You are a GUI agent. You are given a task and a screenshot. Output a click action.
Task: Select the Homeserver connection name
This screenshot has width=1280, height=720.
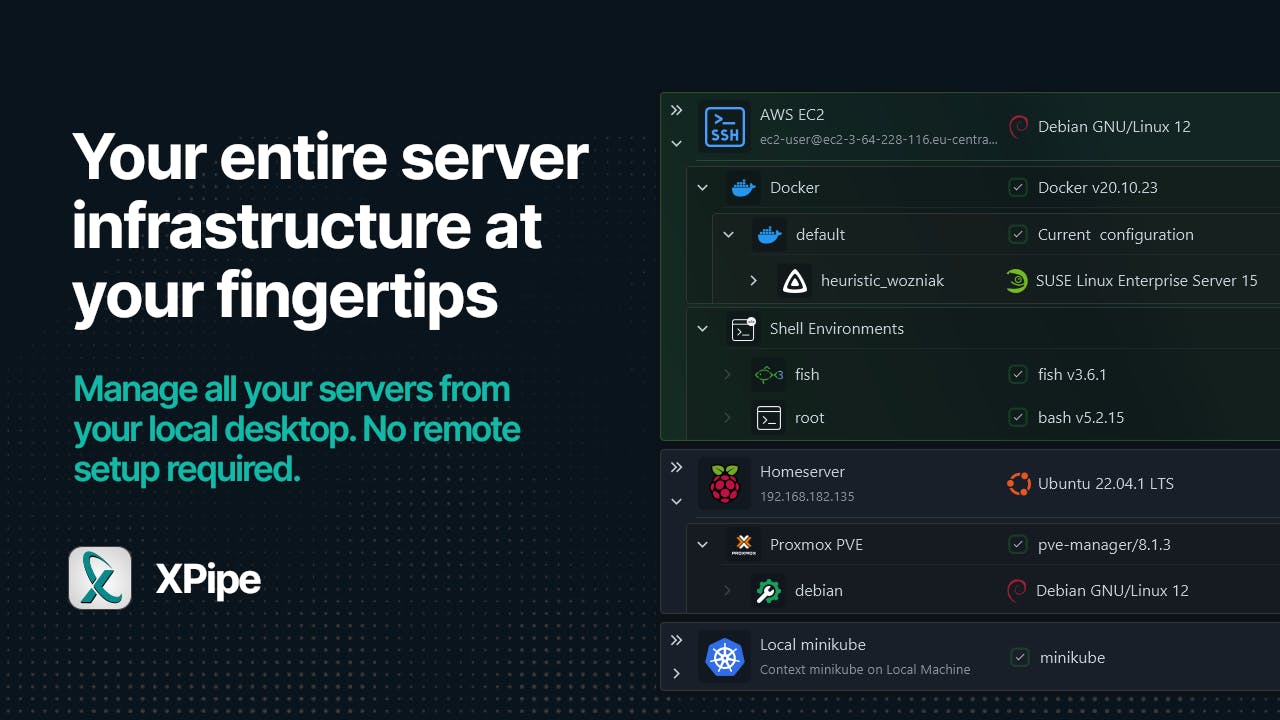pyautogui.click(x=802, y=472)
